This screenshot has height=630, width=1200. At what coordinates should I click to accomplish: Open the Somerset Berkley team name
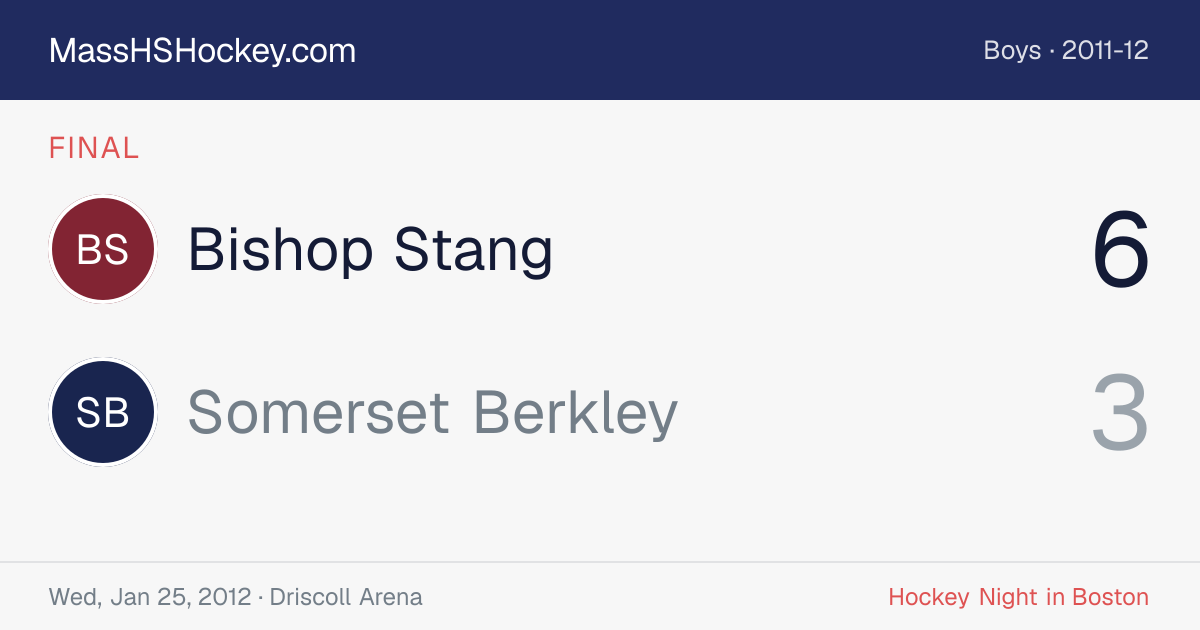point(433,412)
